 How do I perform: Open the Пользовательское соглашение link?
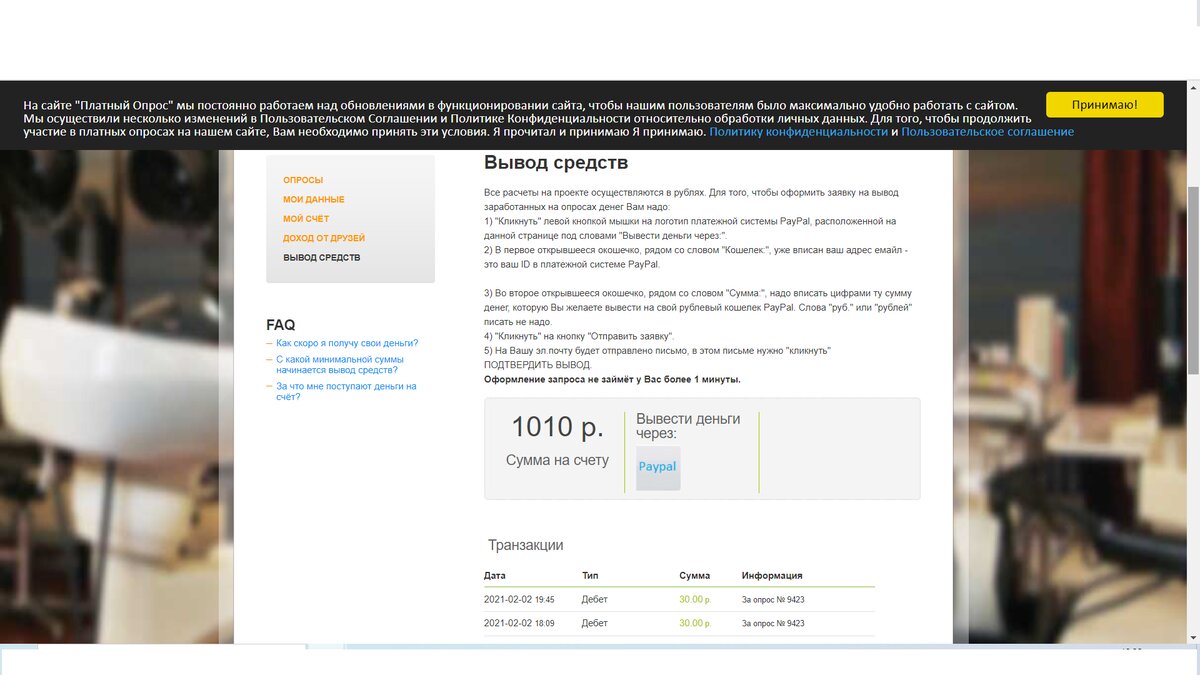[x=988, y=132]
